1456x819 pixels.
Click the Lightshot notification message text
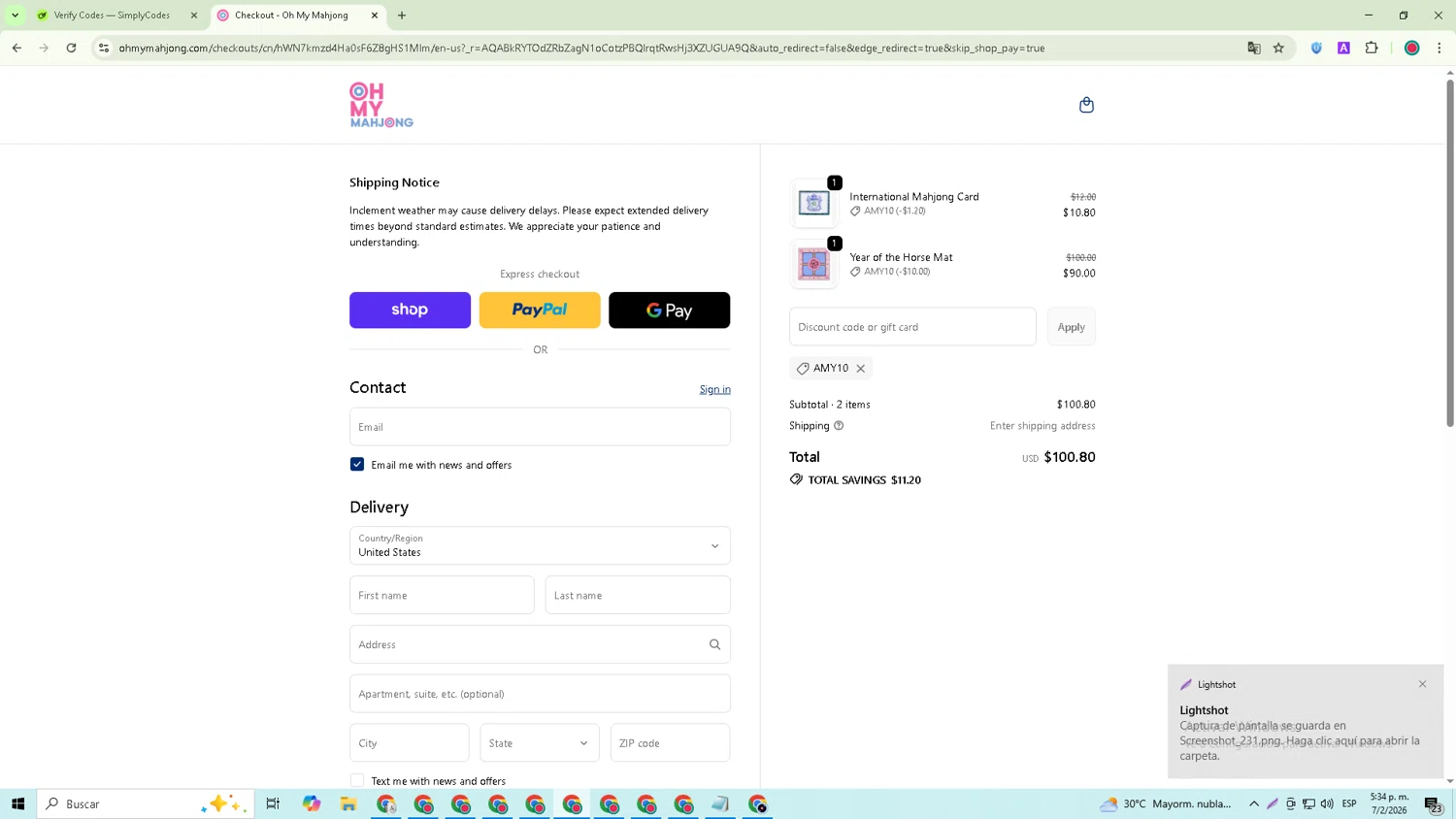(1300, 740)
